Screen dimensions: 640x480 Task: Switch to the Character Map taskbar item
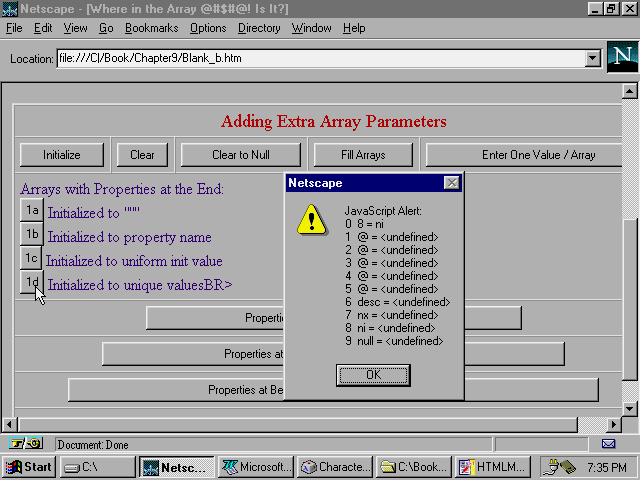coord(334,467)
